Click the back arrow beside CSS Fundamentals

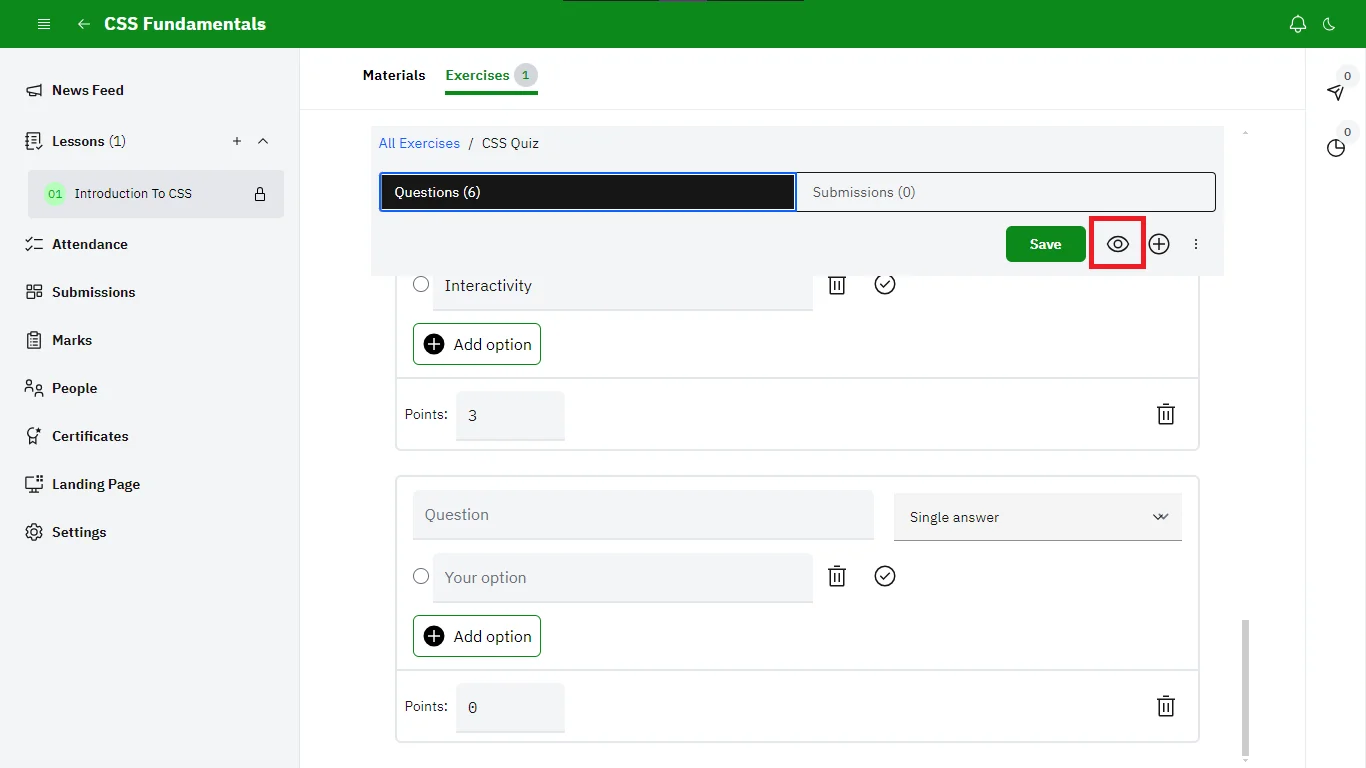pyautogui.click(x=84, y=24)
